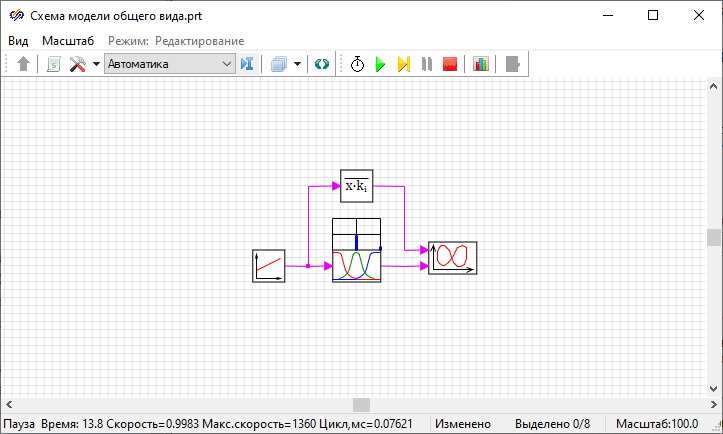Select the linear ramp source block
The image size is (723, 434).
pos(269,266)
